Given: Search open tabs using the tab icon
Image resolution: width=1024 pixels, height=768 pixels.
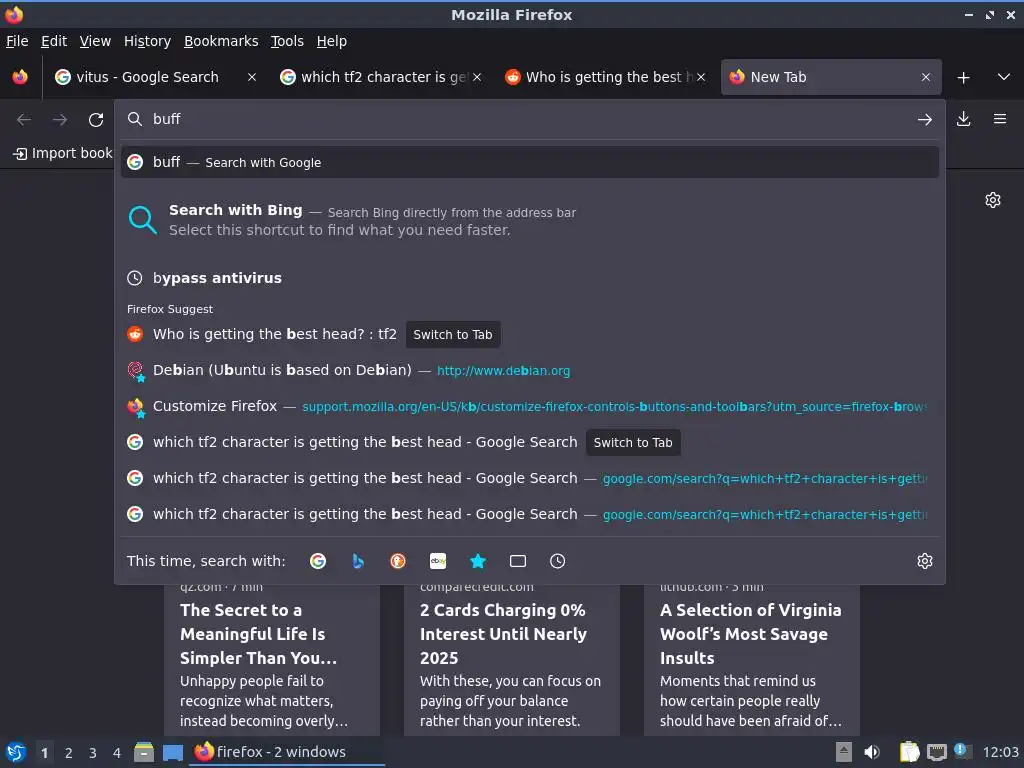Looking at the screenshot, I should tap(518, 561).
